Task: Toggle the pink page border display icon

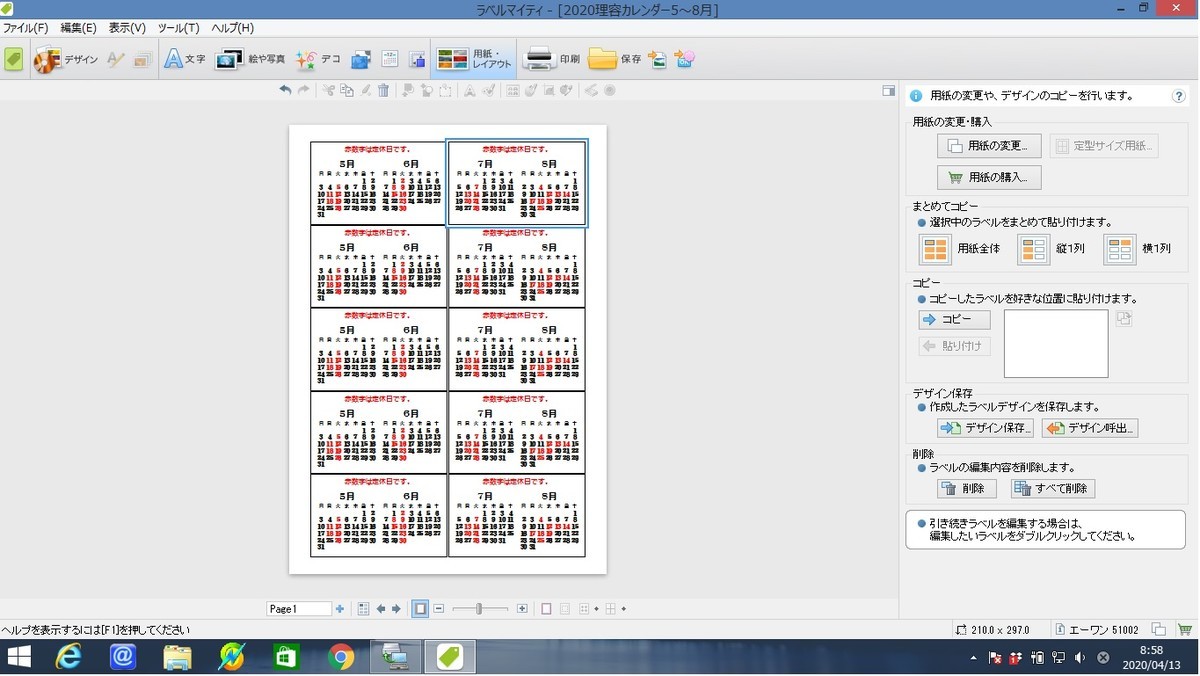Action: pos(546,608)
